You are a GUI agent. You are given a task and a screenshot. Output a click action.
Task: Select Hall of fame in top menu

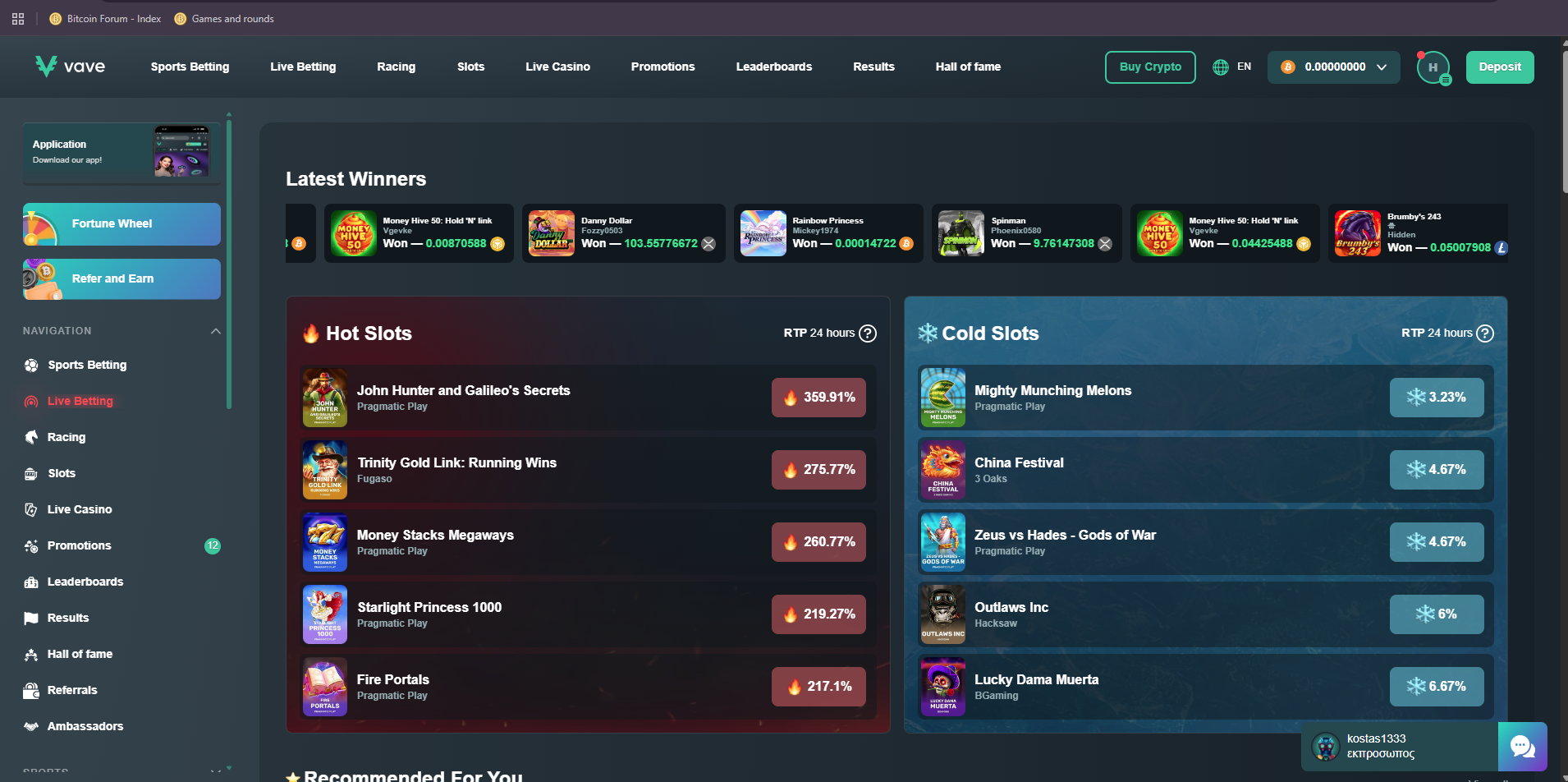pos(968,67)
